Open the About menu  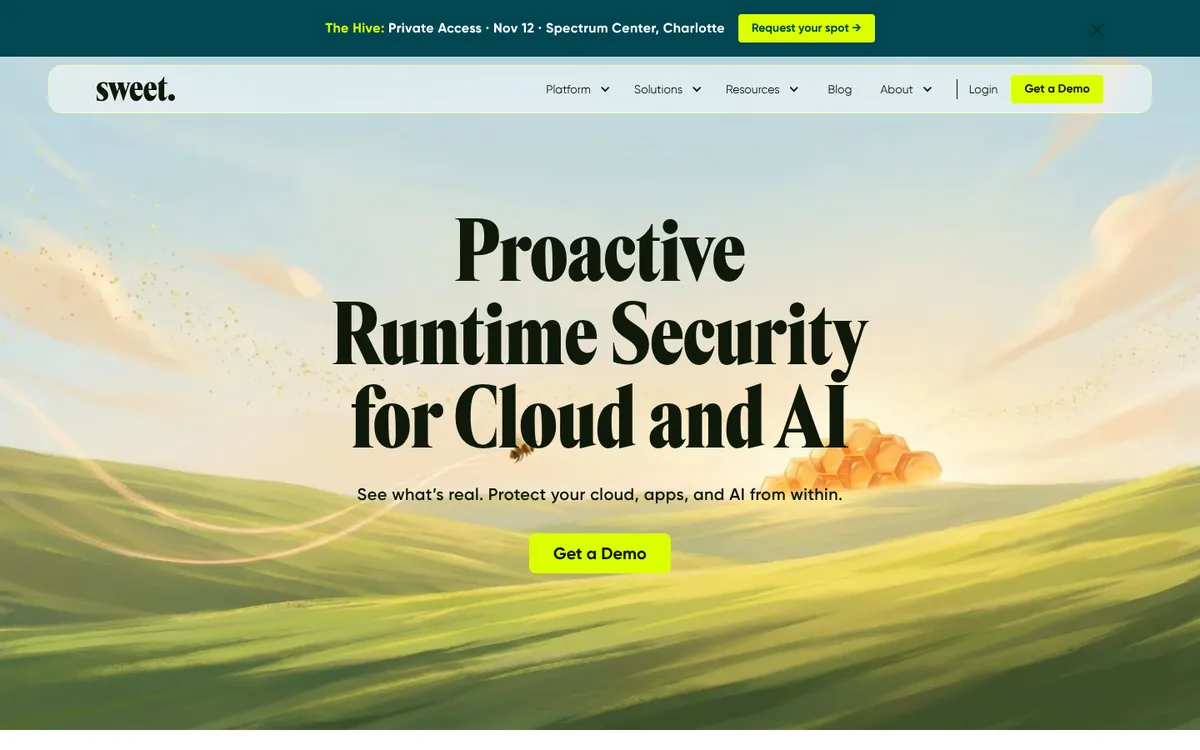[x=896, y=89]
